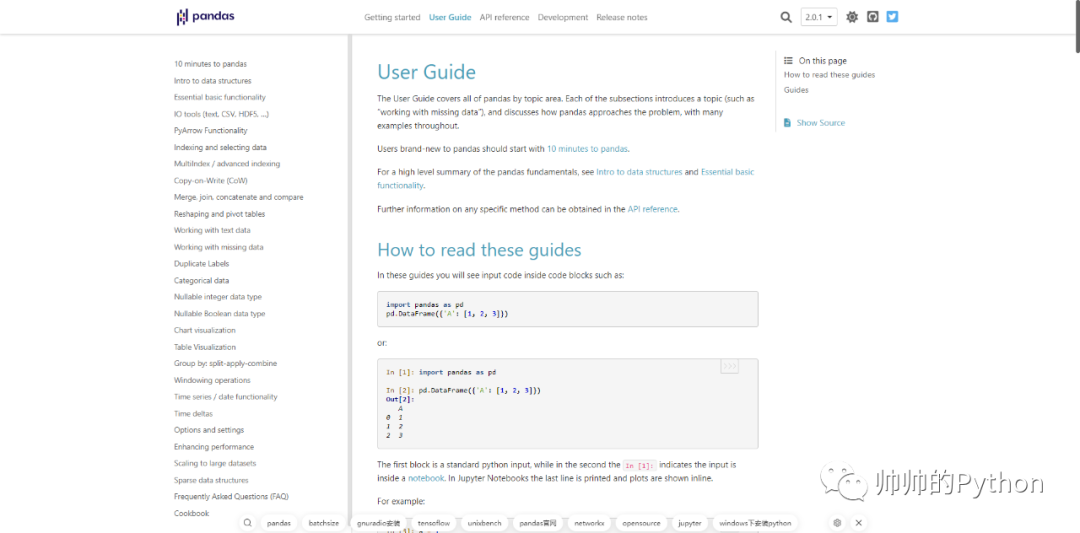The image size is (1080, 533).
Task: Click the 'tensorflow' suggestion chip
Action: (x=433, y=523)
